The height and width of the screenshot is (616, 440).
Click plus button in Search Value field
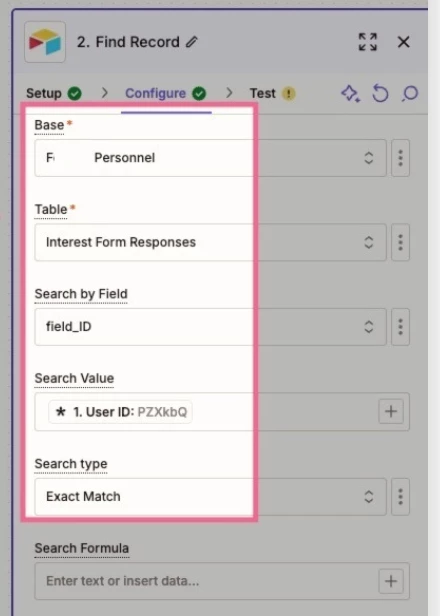(x=391, y=412)
